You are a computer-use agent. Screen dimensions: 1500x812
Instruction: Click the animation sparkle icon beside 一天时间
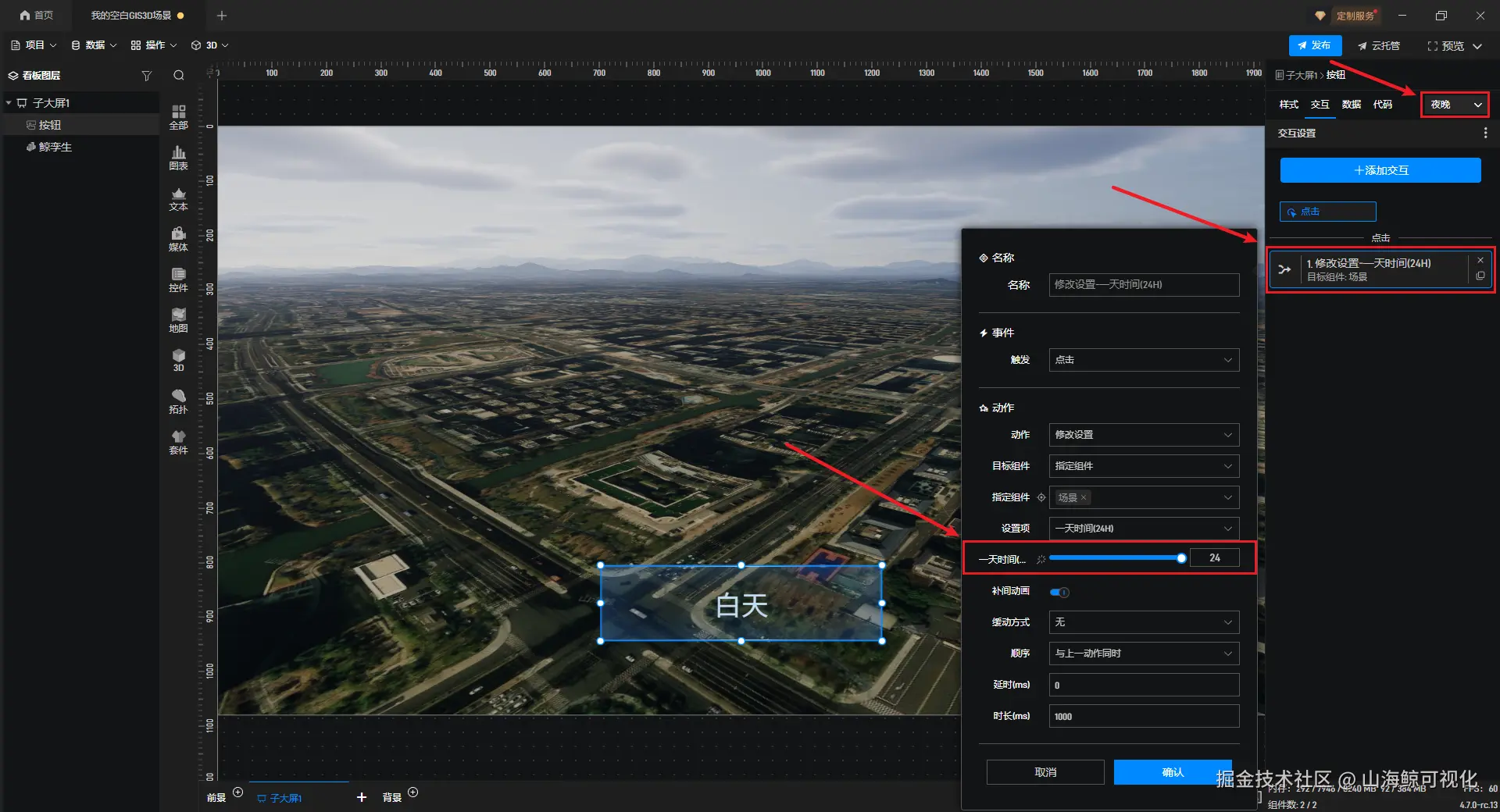pos(1041,559)
